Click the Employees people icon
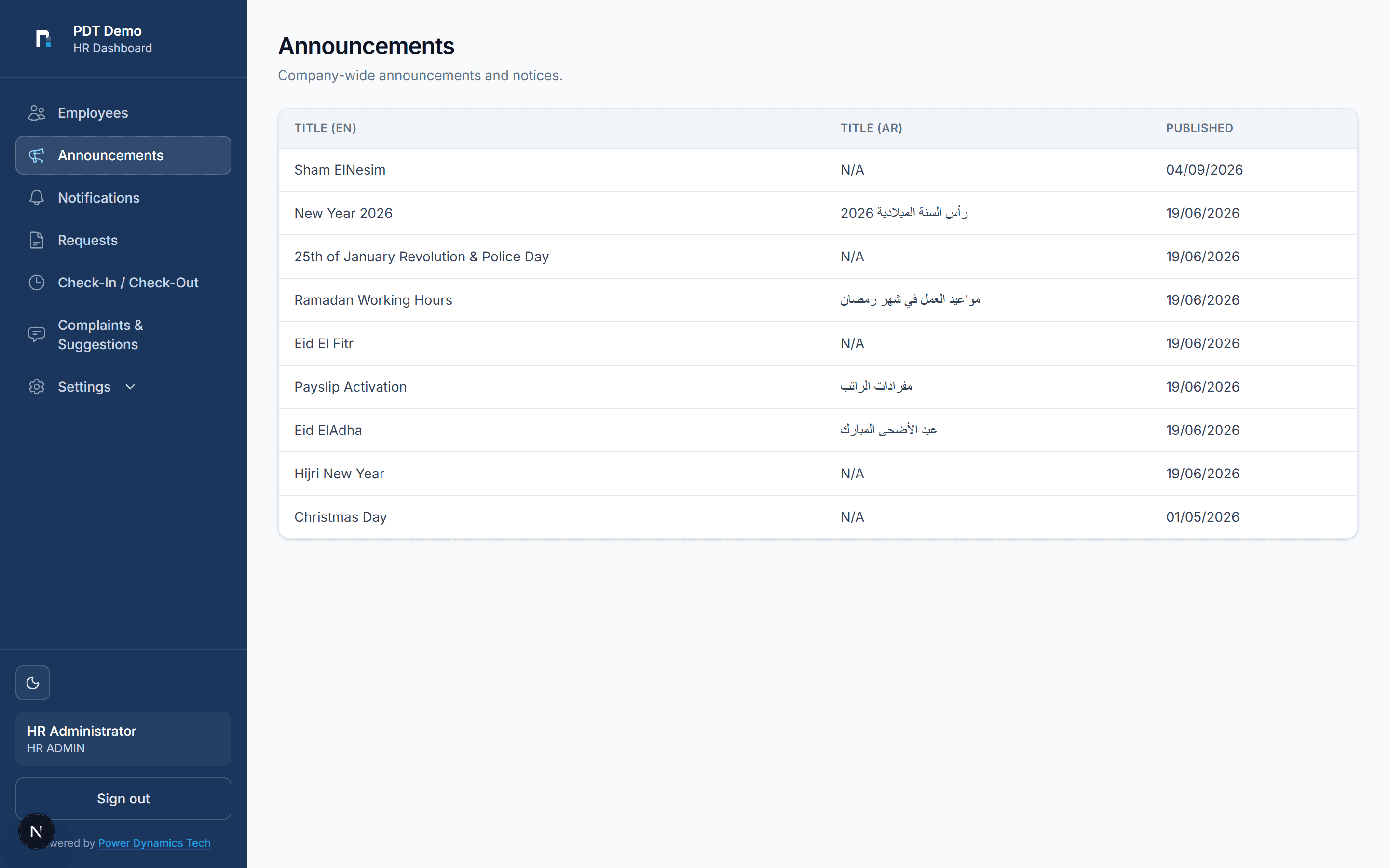Screen dimensions: 1389x868 click(37, 113)
